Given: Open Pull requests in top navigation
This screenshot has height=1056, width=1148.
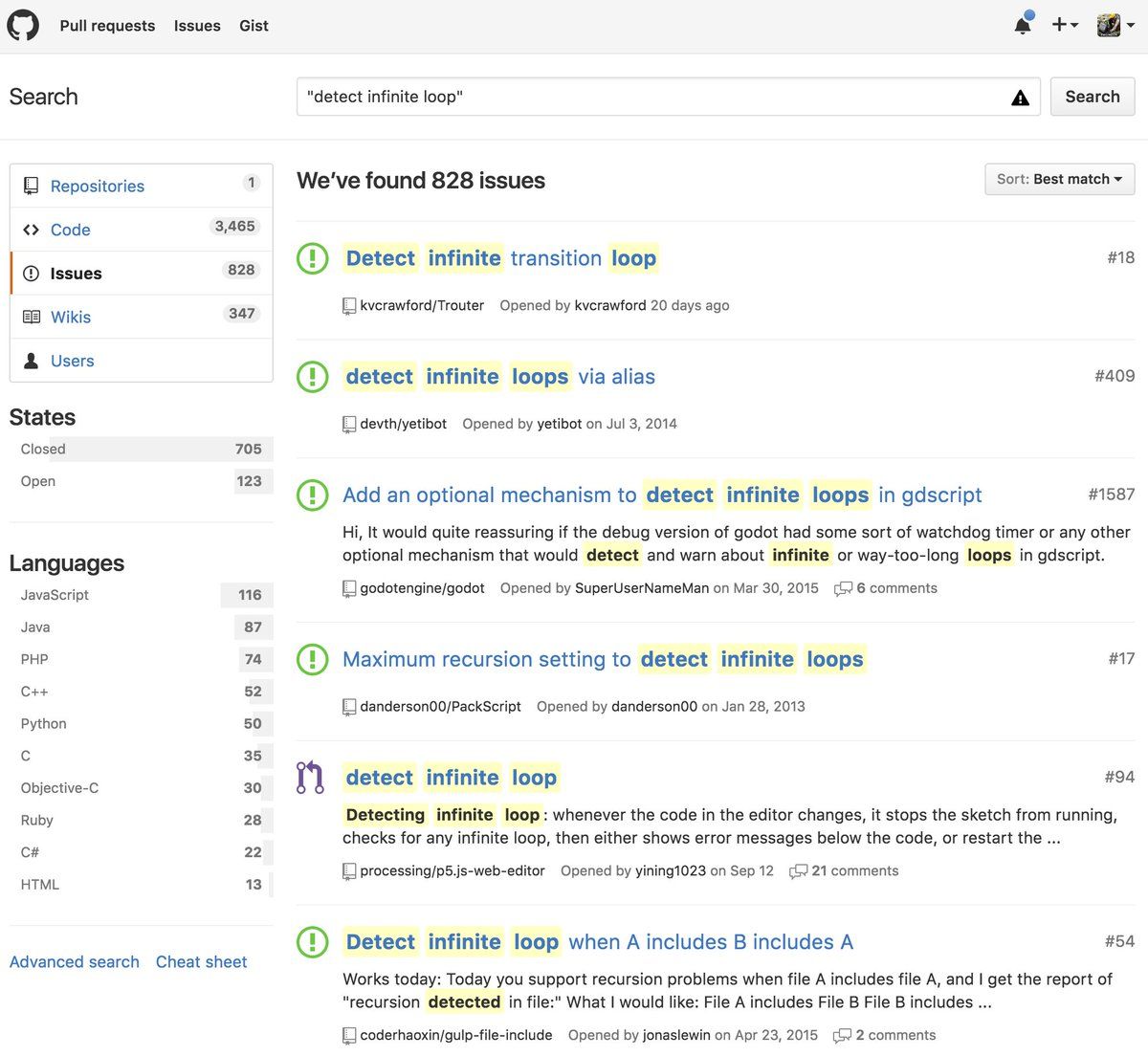Looking at the screenshot, I should point(107,26).
